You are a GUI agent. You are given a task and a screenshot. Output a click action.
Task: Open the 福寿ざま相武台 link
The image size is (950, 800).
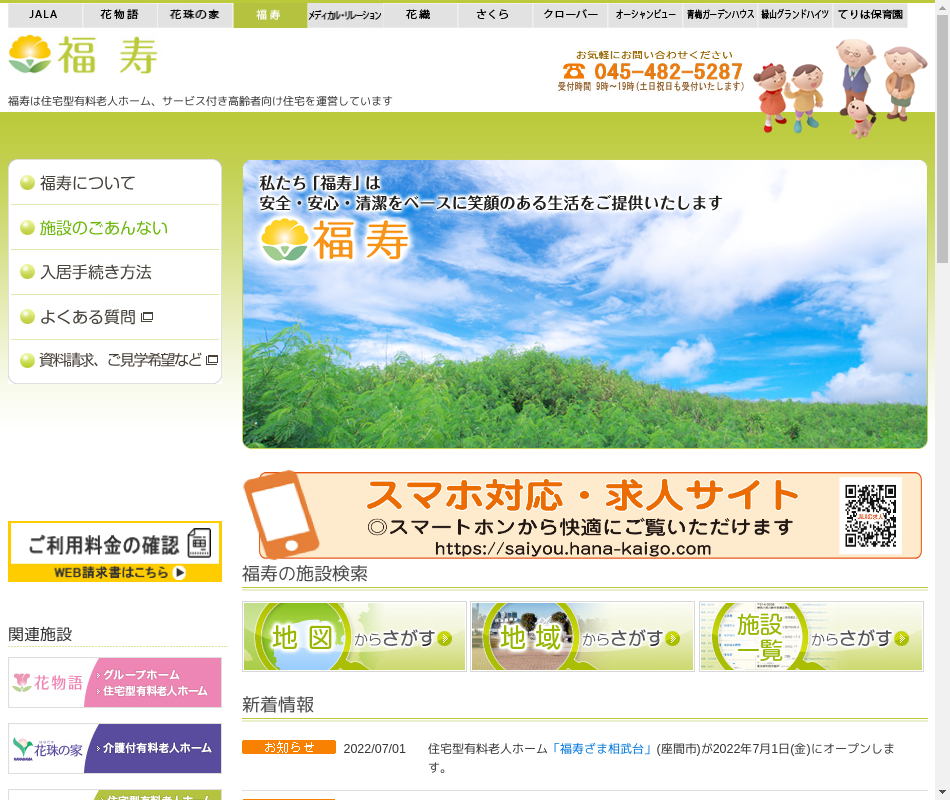(x=601, y=749)
